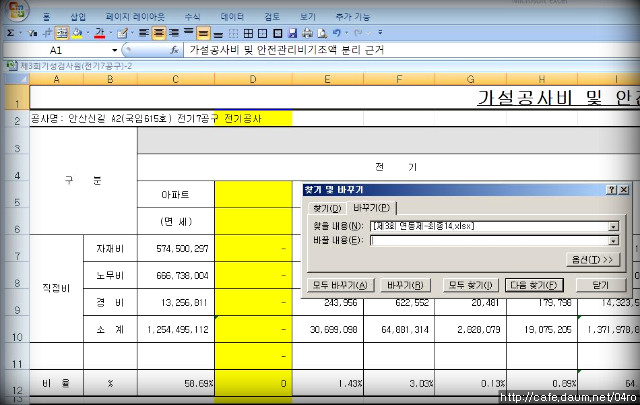Open the 데이터 ribbon tab
This screenshot has height=405, width=640.
pos(232,17)
